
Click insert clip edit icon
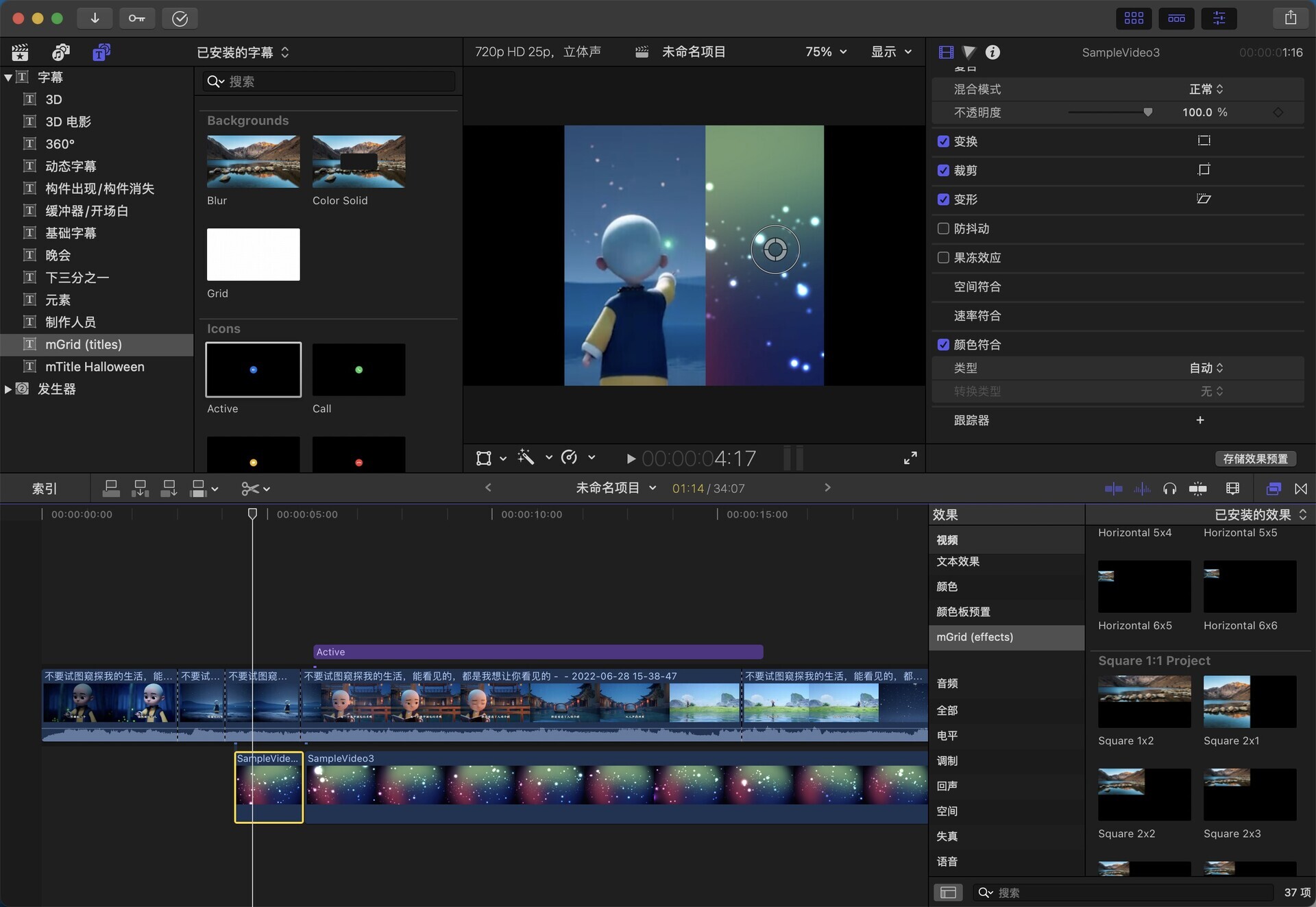tap(140, 488)
